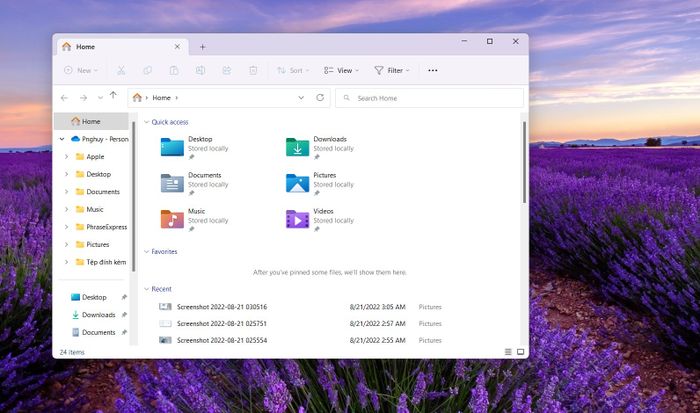Open the Videos folder in Quick access
The height and width of the screenshot is (413, 700).
coord(298,220)
